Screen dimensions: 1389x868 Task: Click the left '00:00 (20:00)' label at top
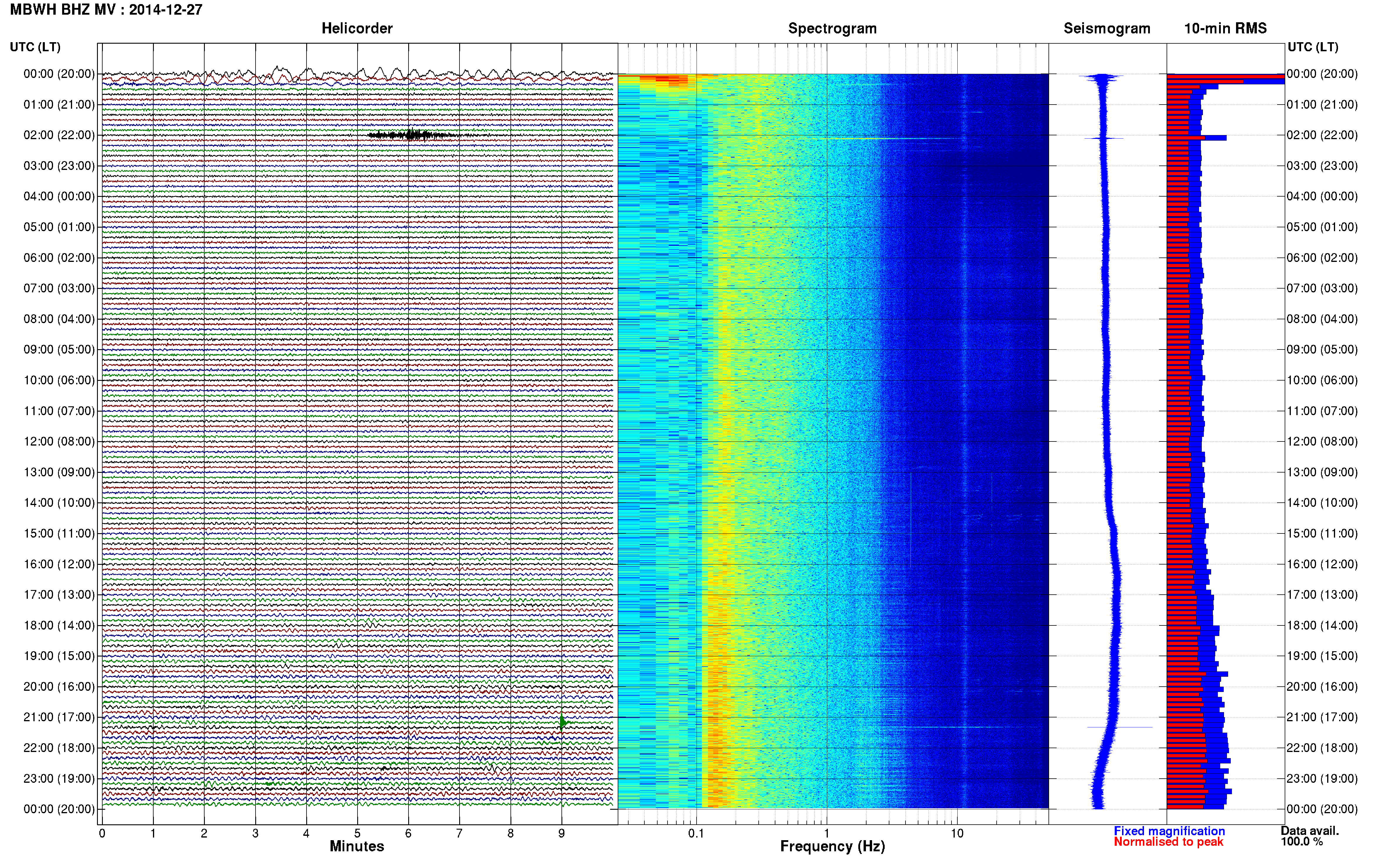59,74
